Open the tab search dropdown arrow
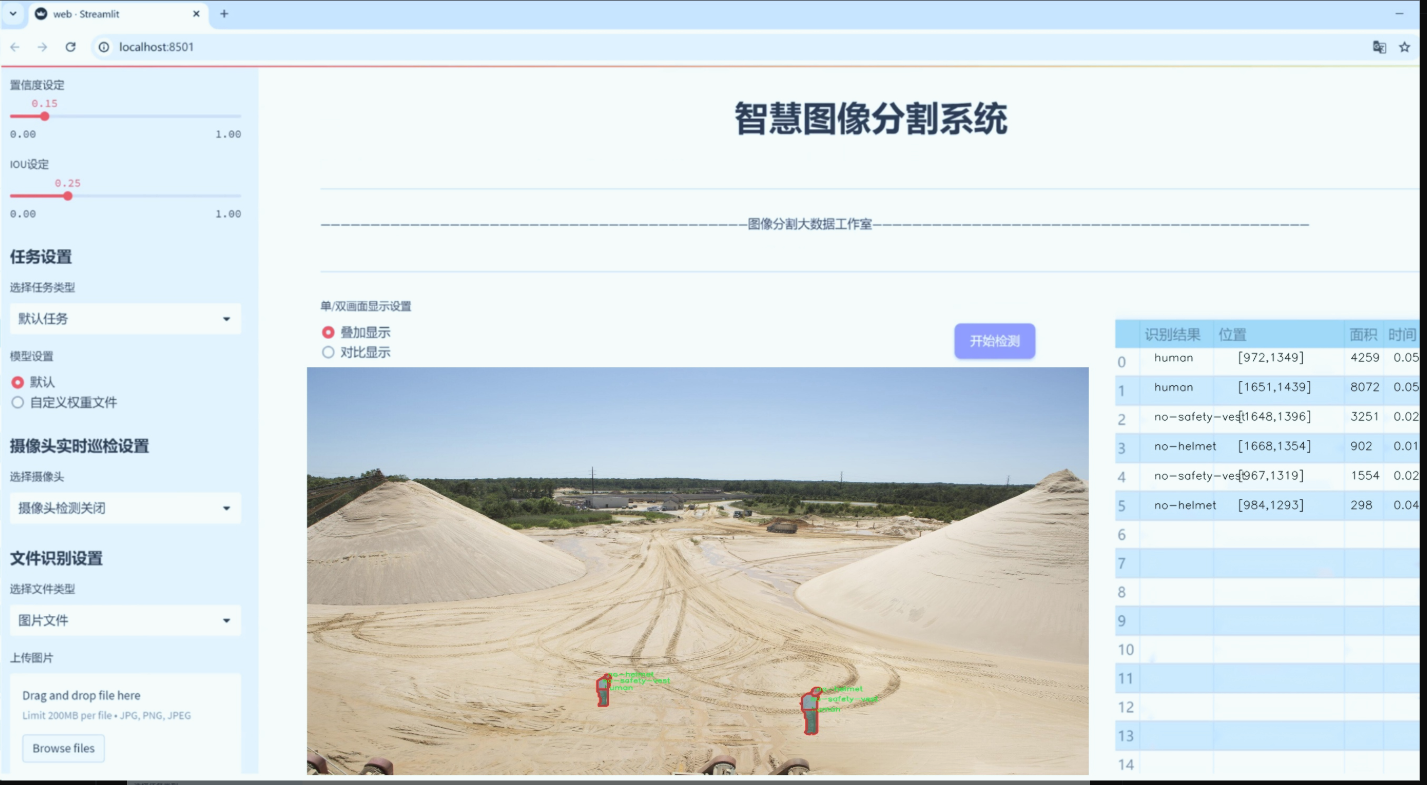The width and height of the screenshot is (1427, 785). [13, 14]
